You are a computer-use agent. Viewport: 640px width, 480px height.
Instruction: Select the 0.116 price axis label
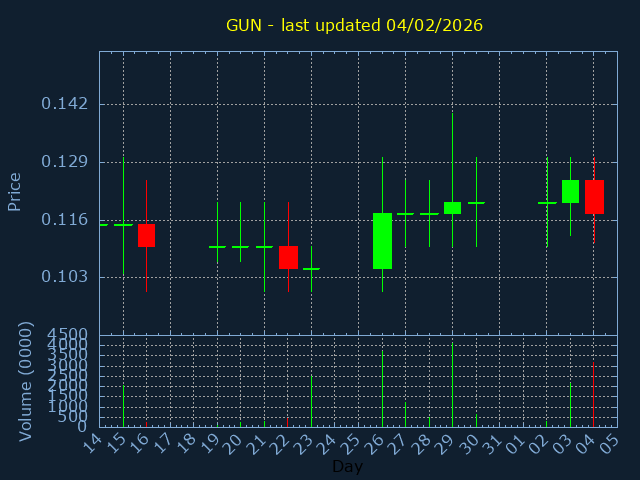click(64, 220)
